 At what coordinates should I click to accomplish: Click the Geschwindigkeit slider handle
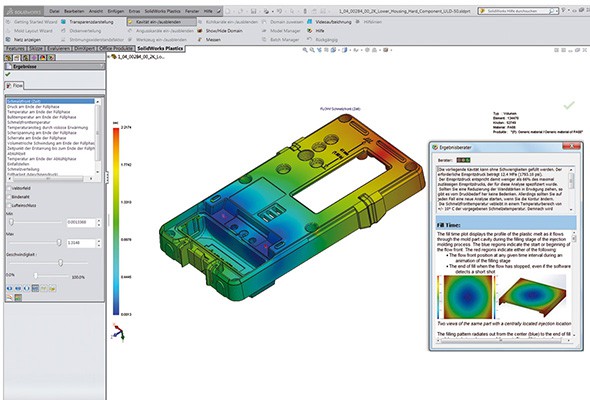pos(61,263)
